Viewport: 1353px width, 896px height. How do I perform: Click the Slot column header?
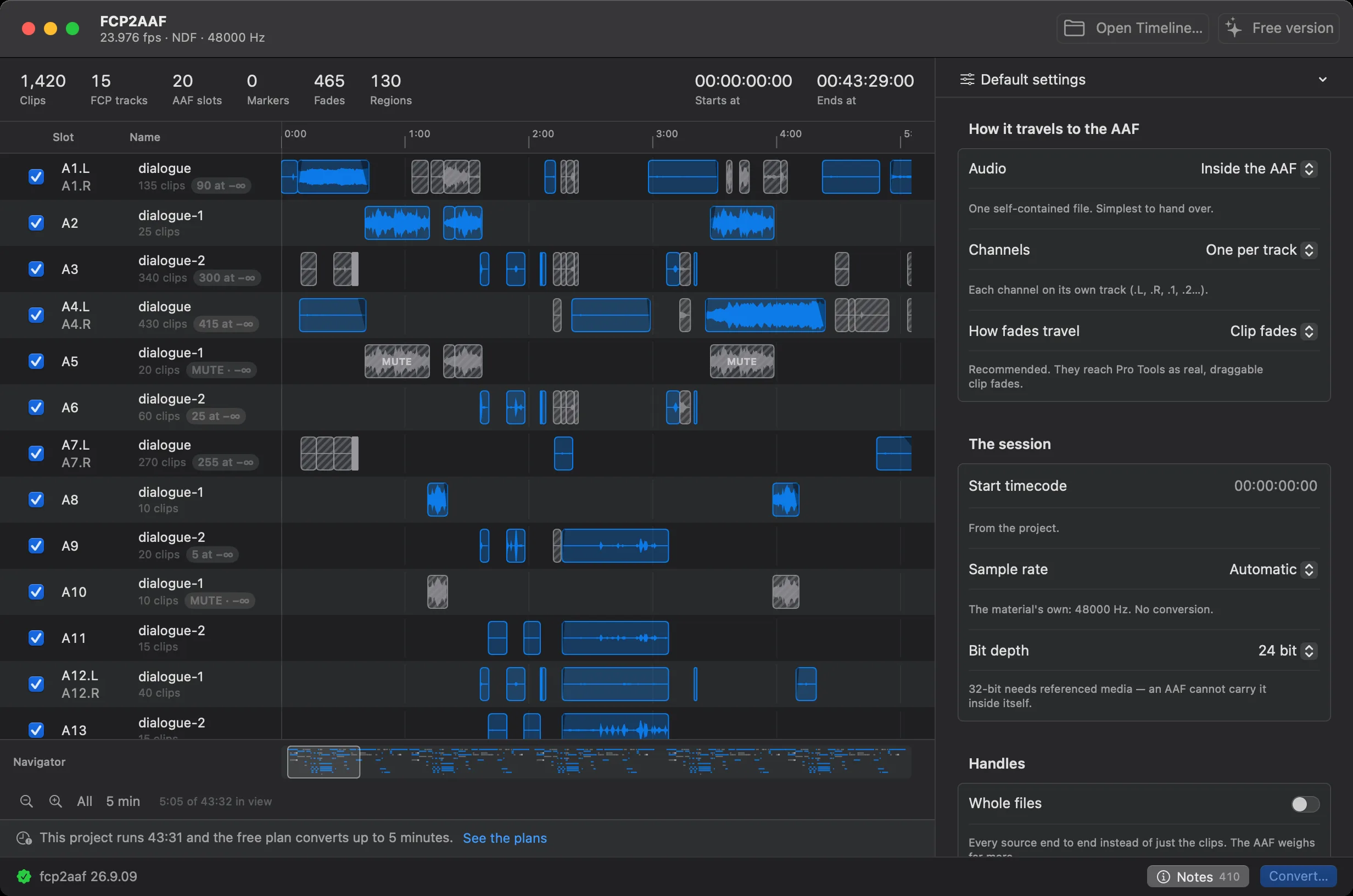pos(63,137)
